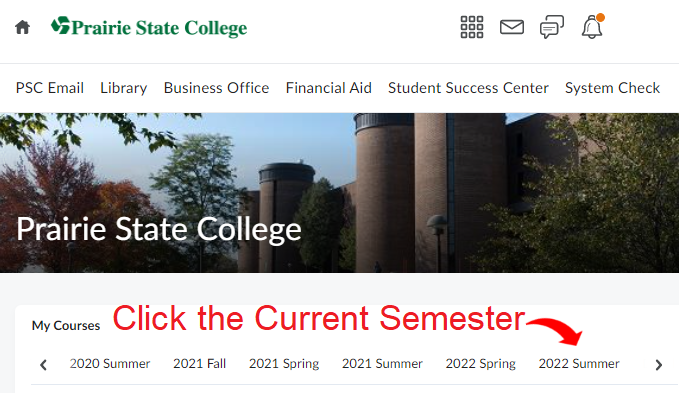This screenshot has width=679, height=393.
Task: Switch to the 2021 Summer tab
Action: click(x=382, y=364)
